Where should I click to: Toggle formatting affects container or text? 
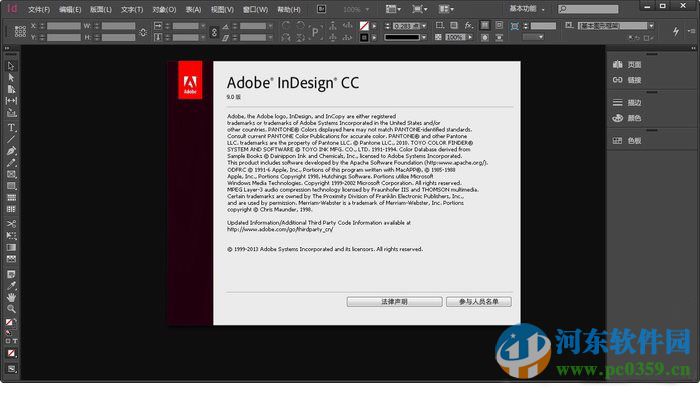pos(11,341)
